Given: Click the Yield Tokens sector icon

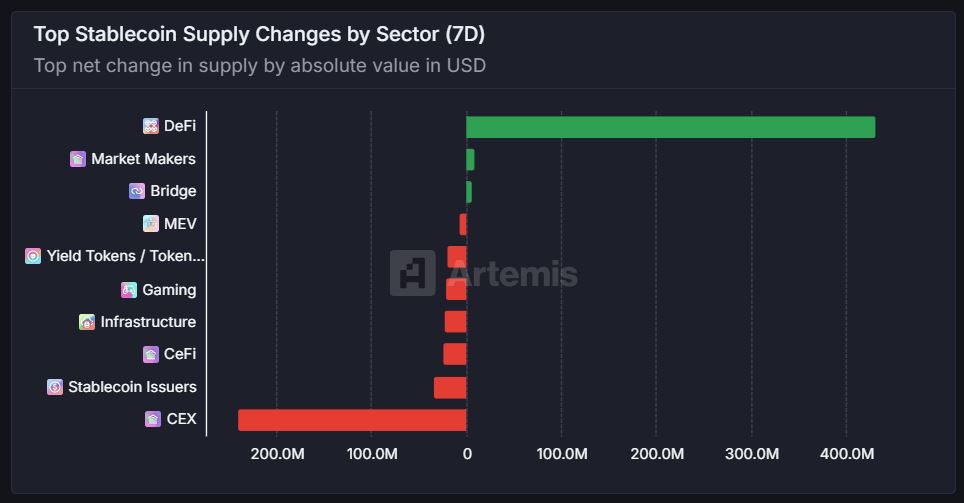Looking at the screenshot, I should 33,256.
